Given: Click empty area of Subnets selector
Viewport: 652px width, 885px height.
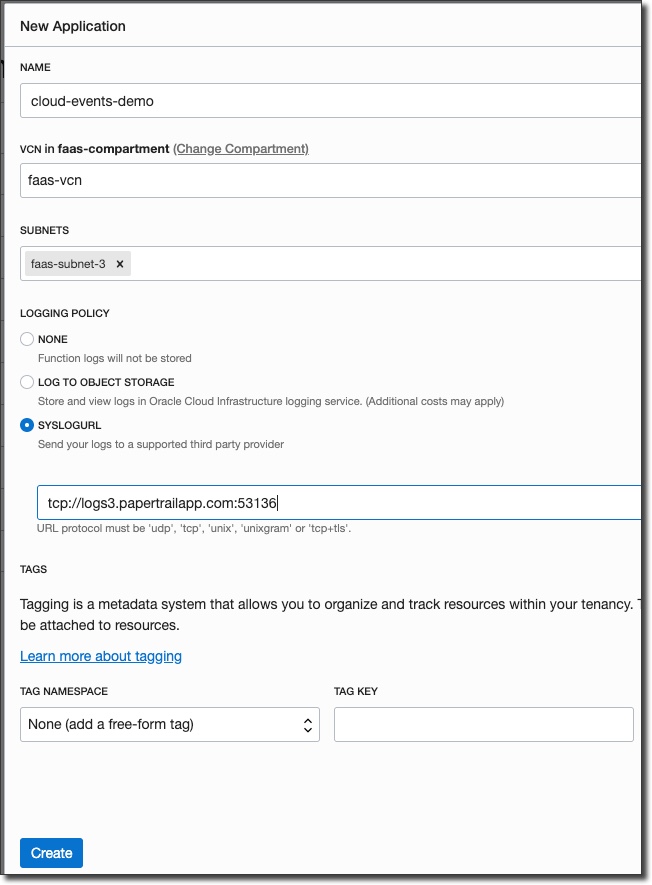Looking at the screenshot, I should click(380, 264).
